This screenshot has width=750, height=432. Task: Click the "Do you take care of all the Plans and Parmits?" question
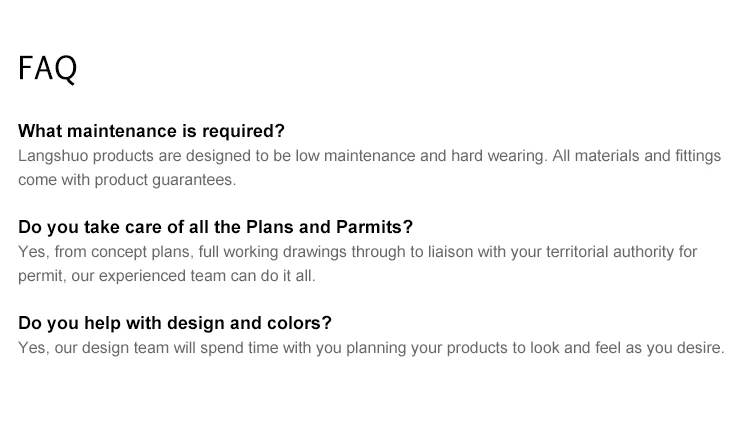(215, 227)
